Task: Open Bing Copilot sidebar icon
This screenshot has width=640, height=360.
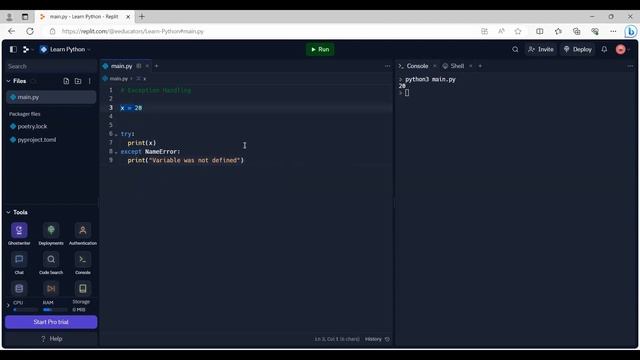Action: 631,31
